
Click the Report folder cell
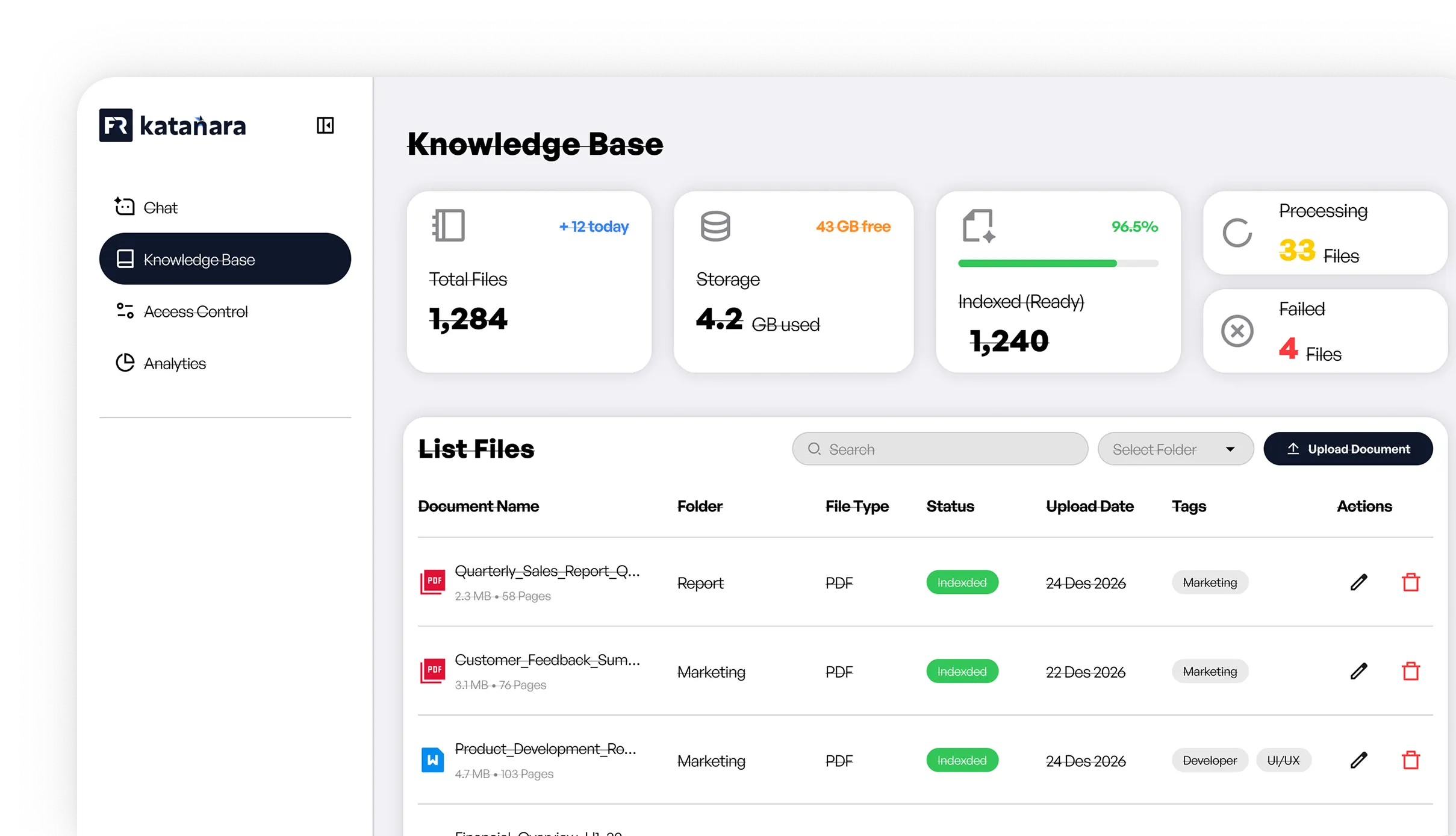tap(700, 583)
